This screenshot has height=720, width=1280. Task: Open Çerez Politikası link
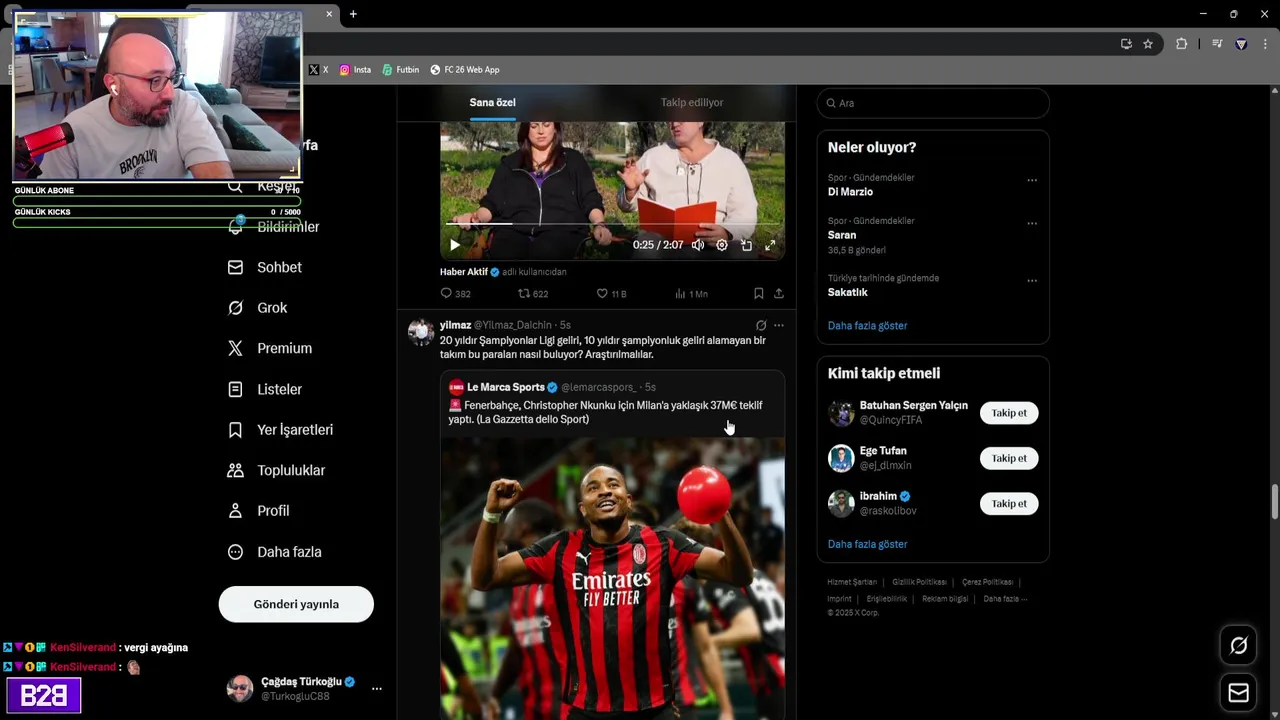[987, 582]
